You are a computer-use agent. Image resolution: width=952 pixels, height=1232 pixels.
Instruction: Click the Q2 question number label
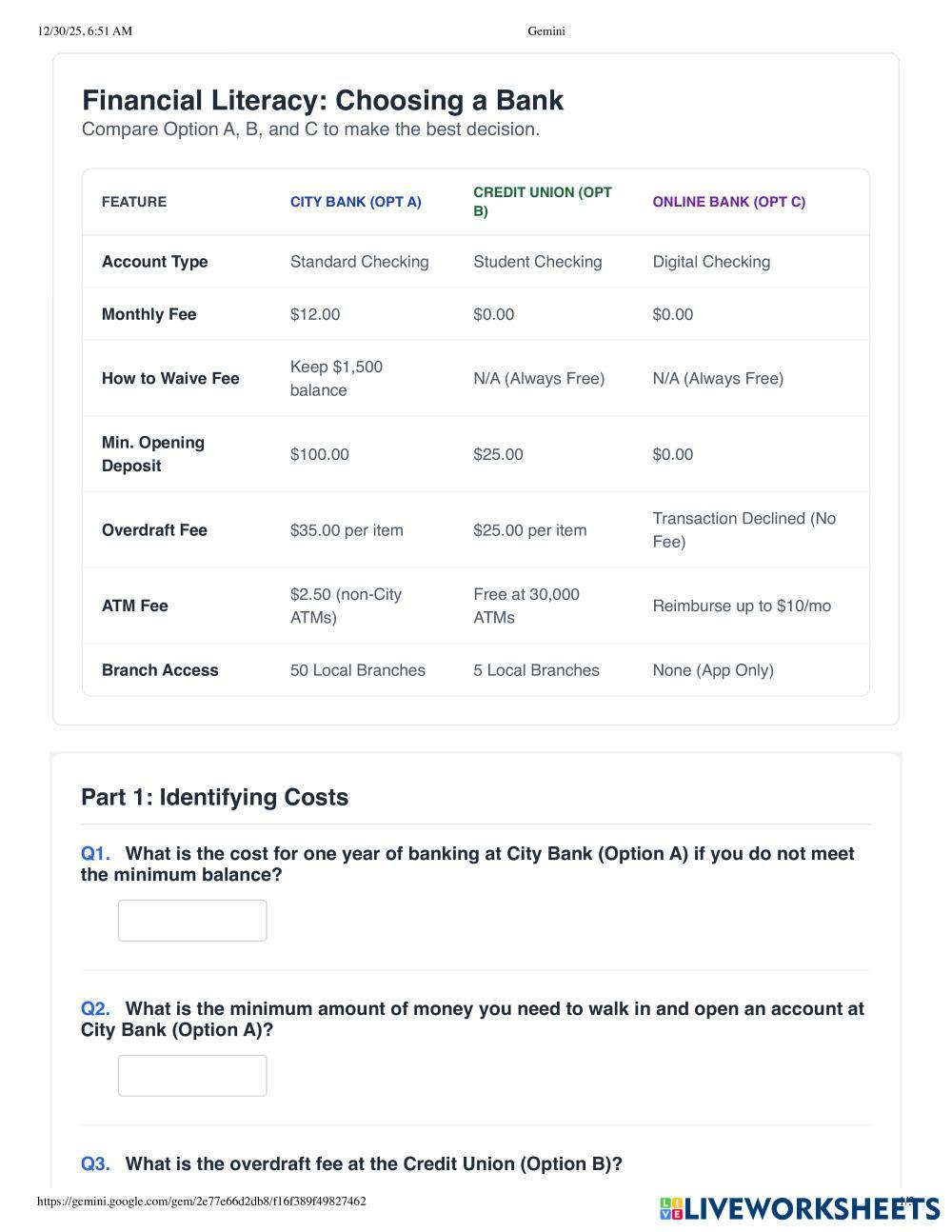95,1009
